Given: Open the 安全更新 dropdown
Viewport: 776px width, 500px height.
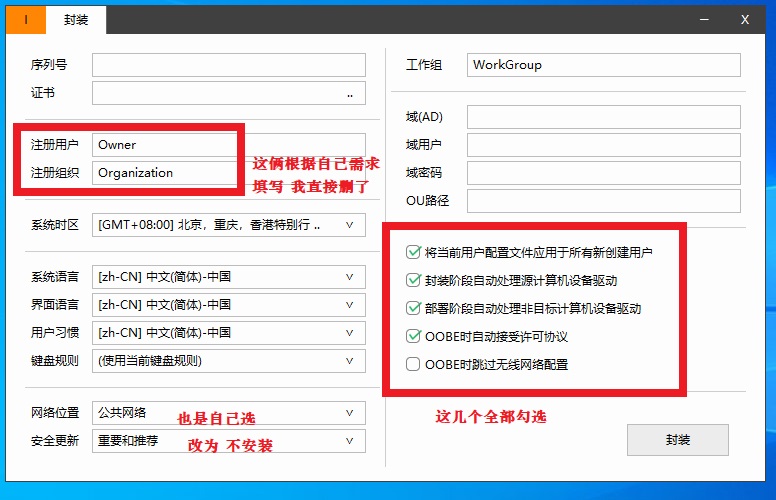Looking at the screenshot, I should pyautogui.click(x=349, y=440).
